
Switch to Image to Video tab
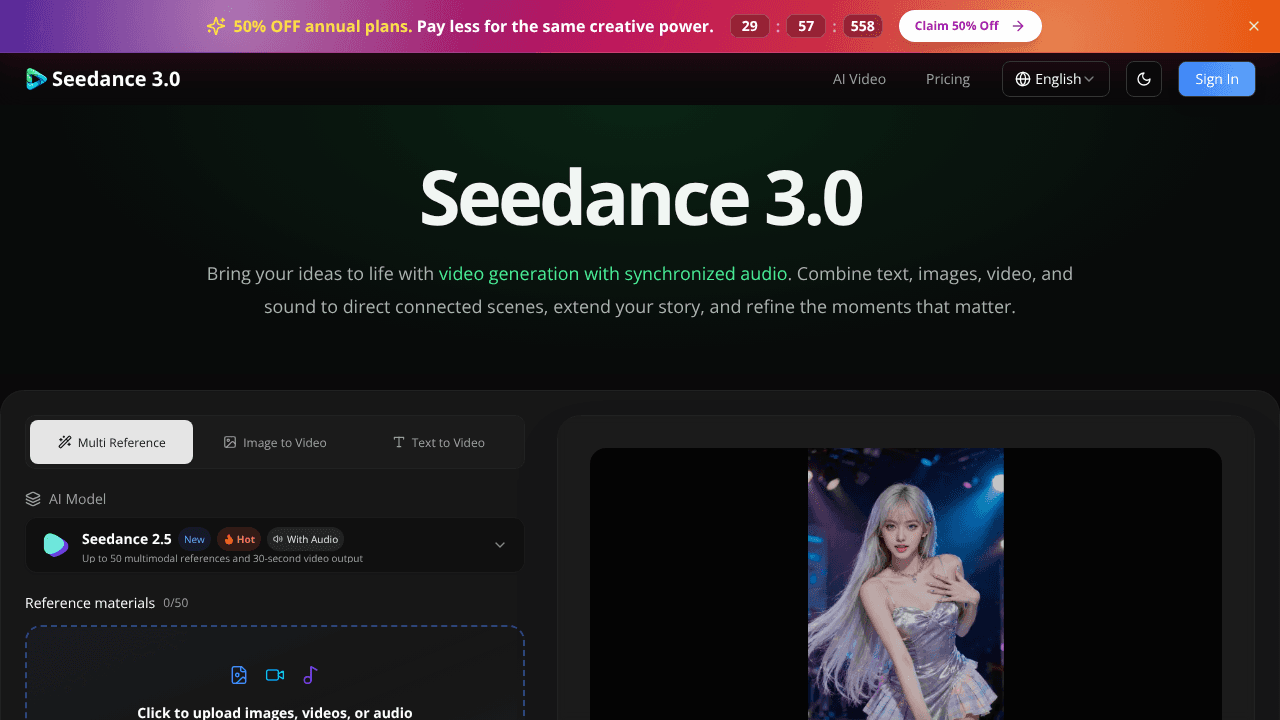(x=275, y=442)
